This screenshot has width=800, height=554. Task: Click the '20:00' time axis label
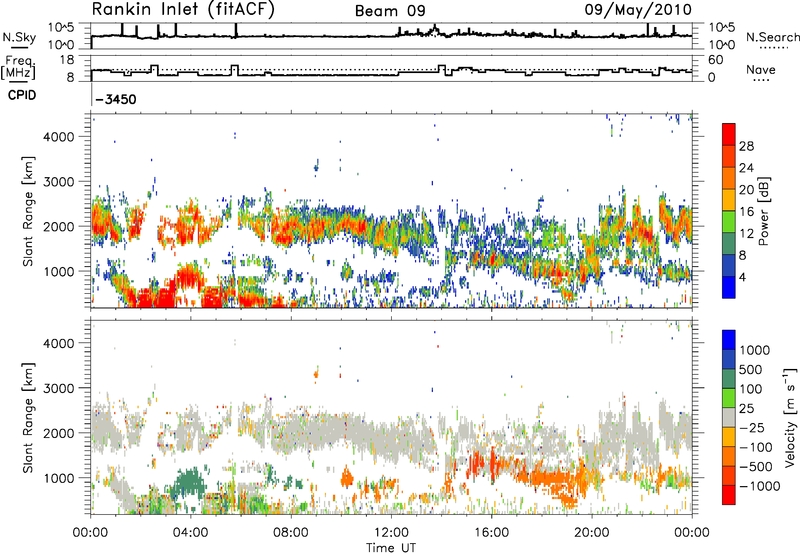(592, 533)
